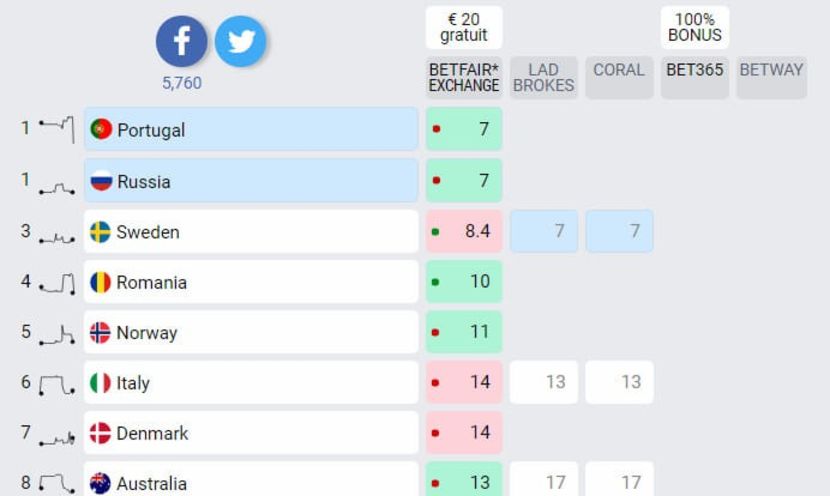Click Italy's Ladbrokes odds of 13
Screen dimensions: 830x496
[x=544, y=382]
